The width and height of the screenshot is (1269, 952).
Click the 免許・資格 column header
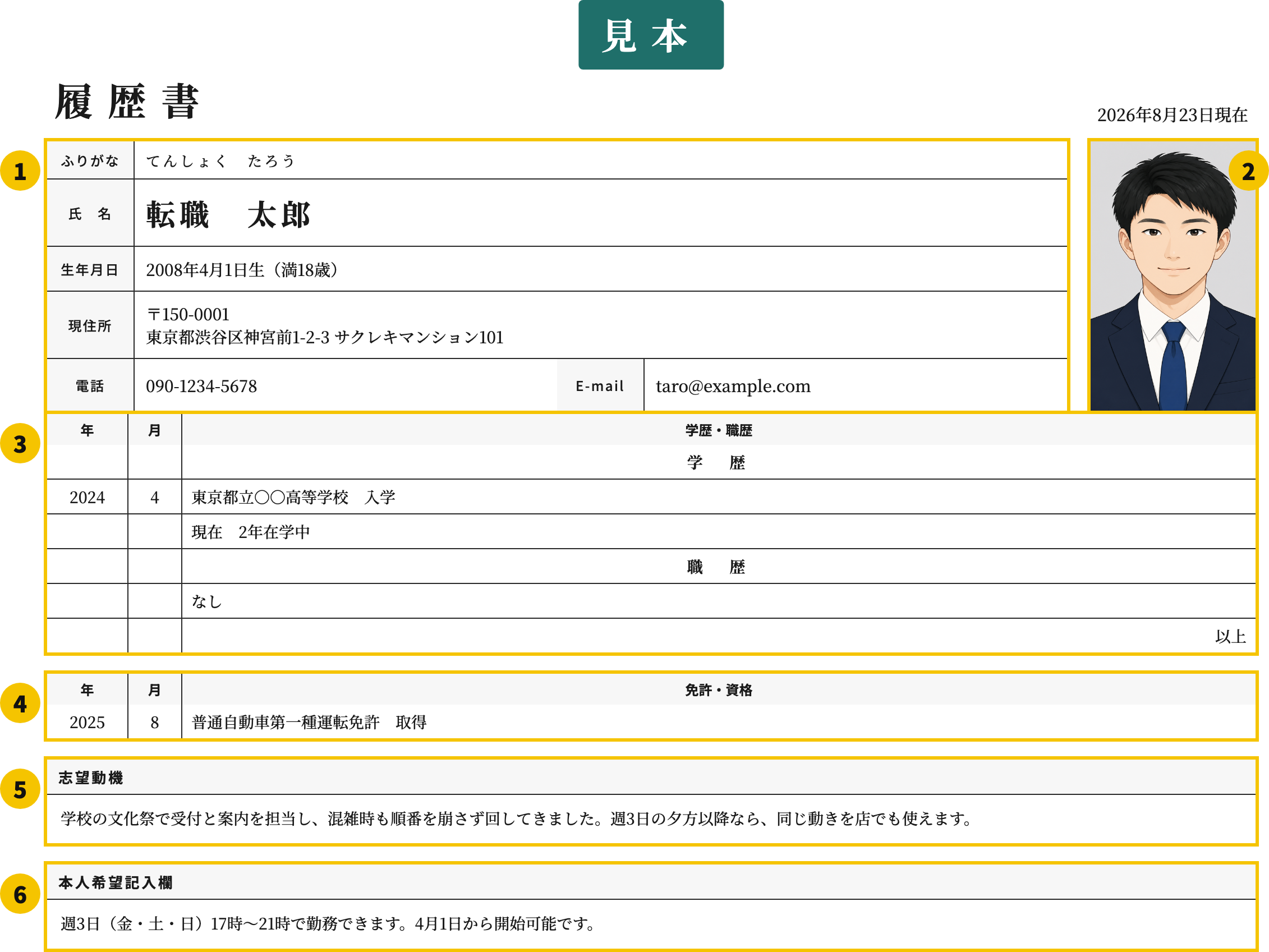[x=718, y=690]
